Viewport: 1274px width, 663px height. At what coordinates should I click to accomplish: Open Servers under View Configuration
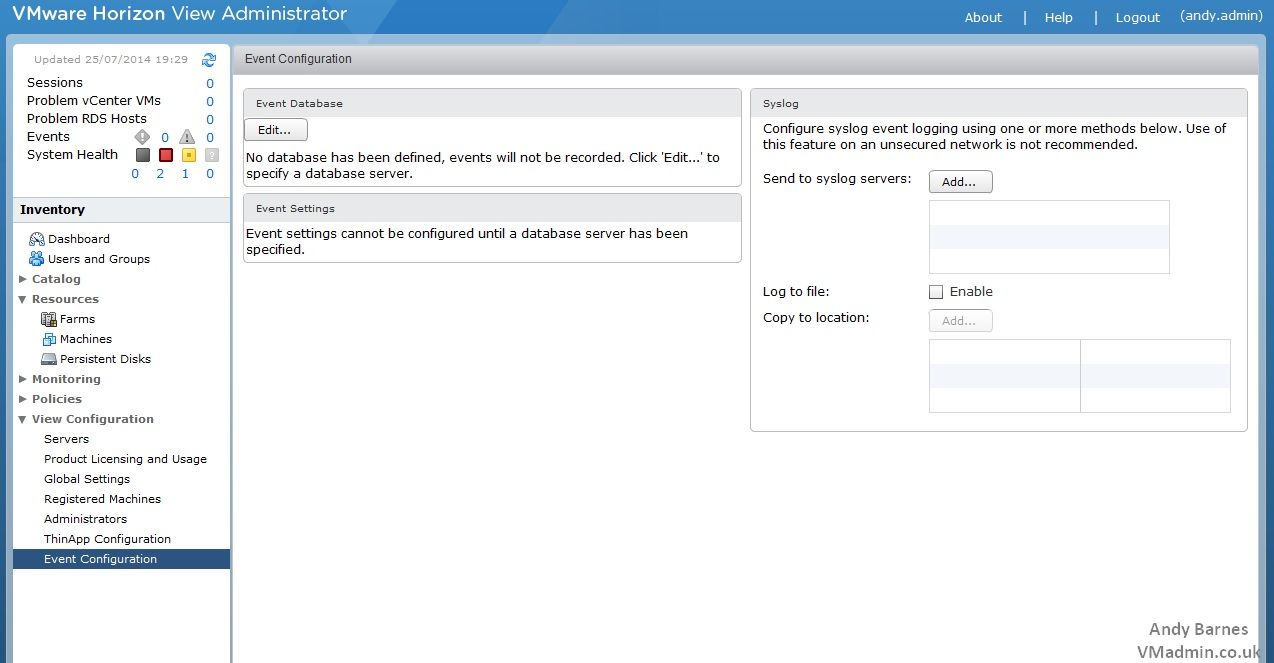coord(66,439)
